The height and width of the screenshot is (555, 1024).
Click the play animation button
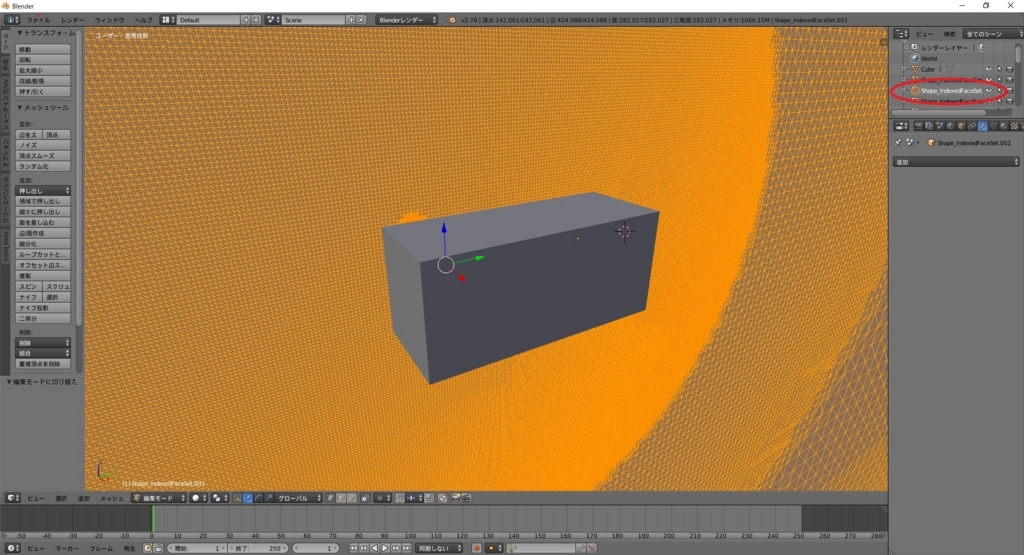(385, 548)
